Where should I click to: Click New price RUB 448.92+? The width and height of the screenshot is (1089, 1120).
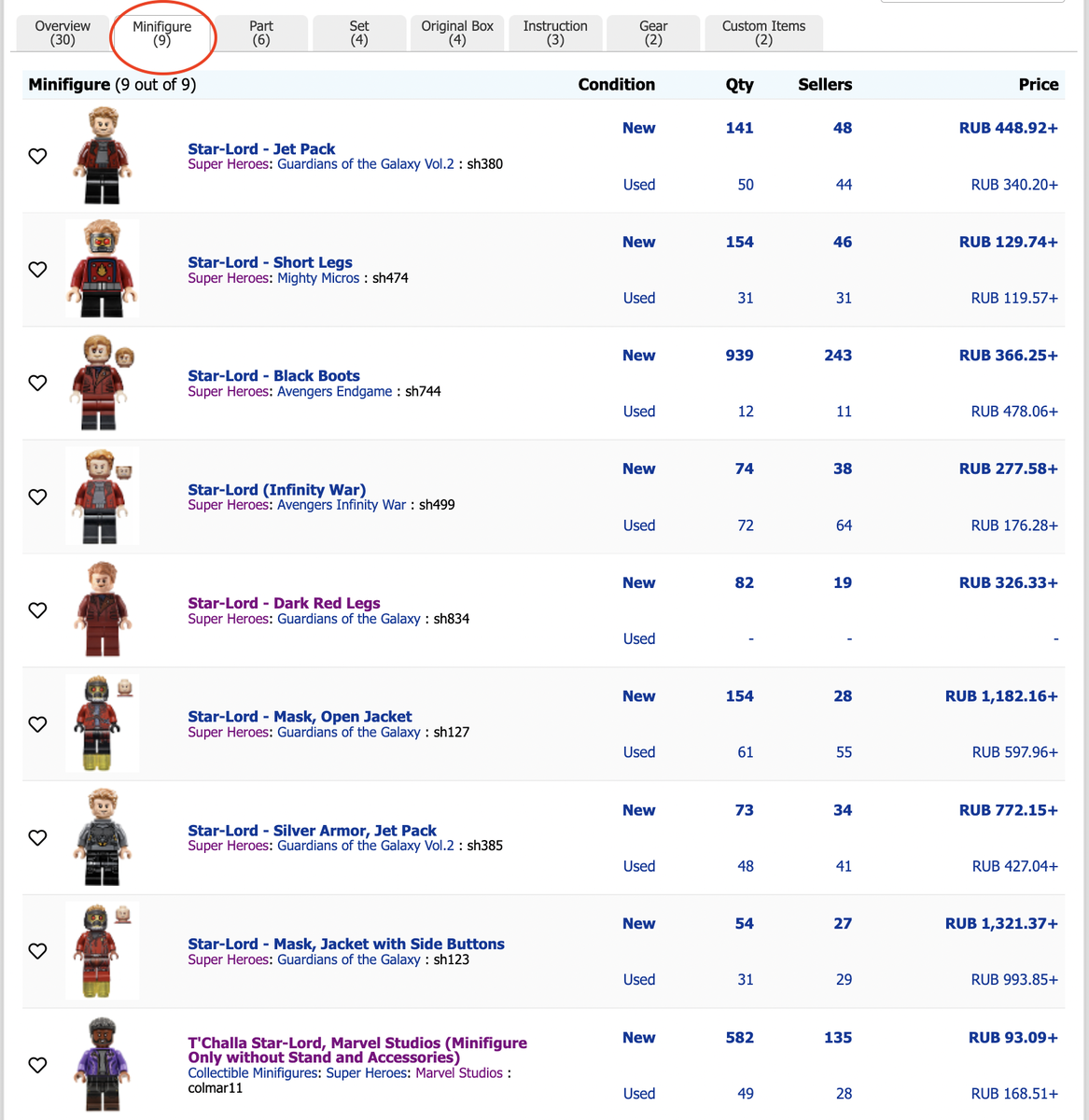(1009, 128)
